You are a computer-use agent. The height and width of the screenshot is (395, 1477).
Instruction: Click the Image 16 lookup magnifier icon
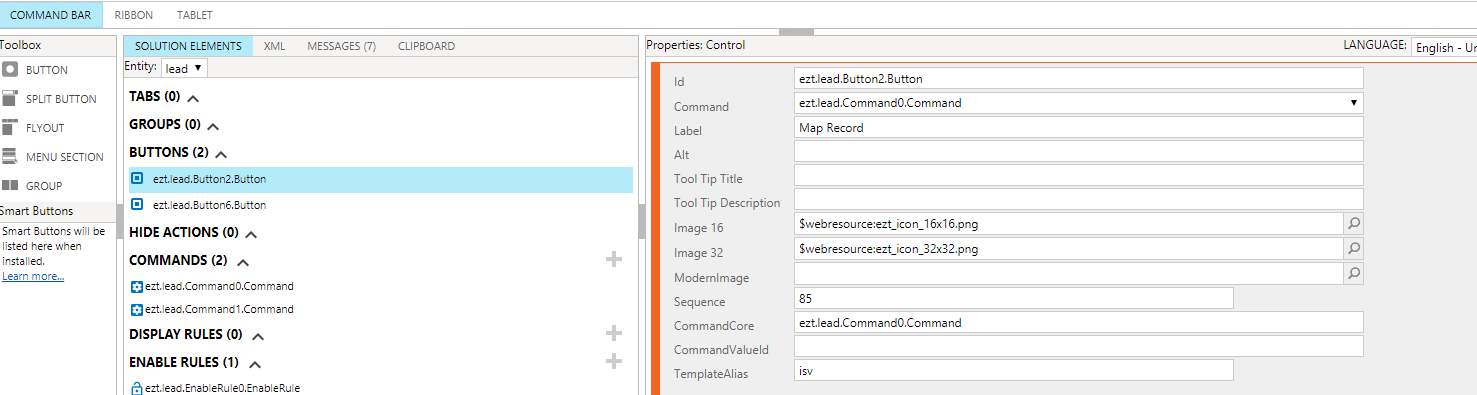pyautogui.click(x=1353, y=224)
